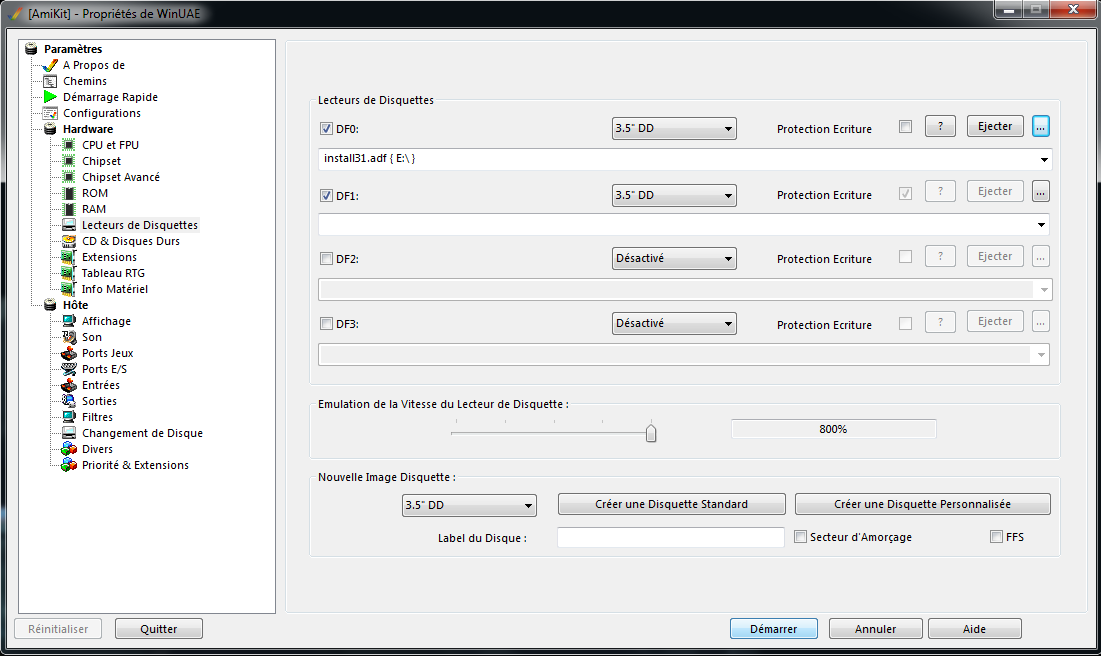This screenshot has width=1101, height=656.
Task: Click Créer une Disquette Standard
Action: coord(672,504)
